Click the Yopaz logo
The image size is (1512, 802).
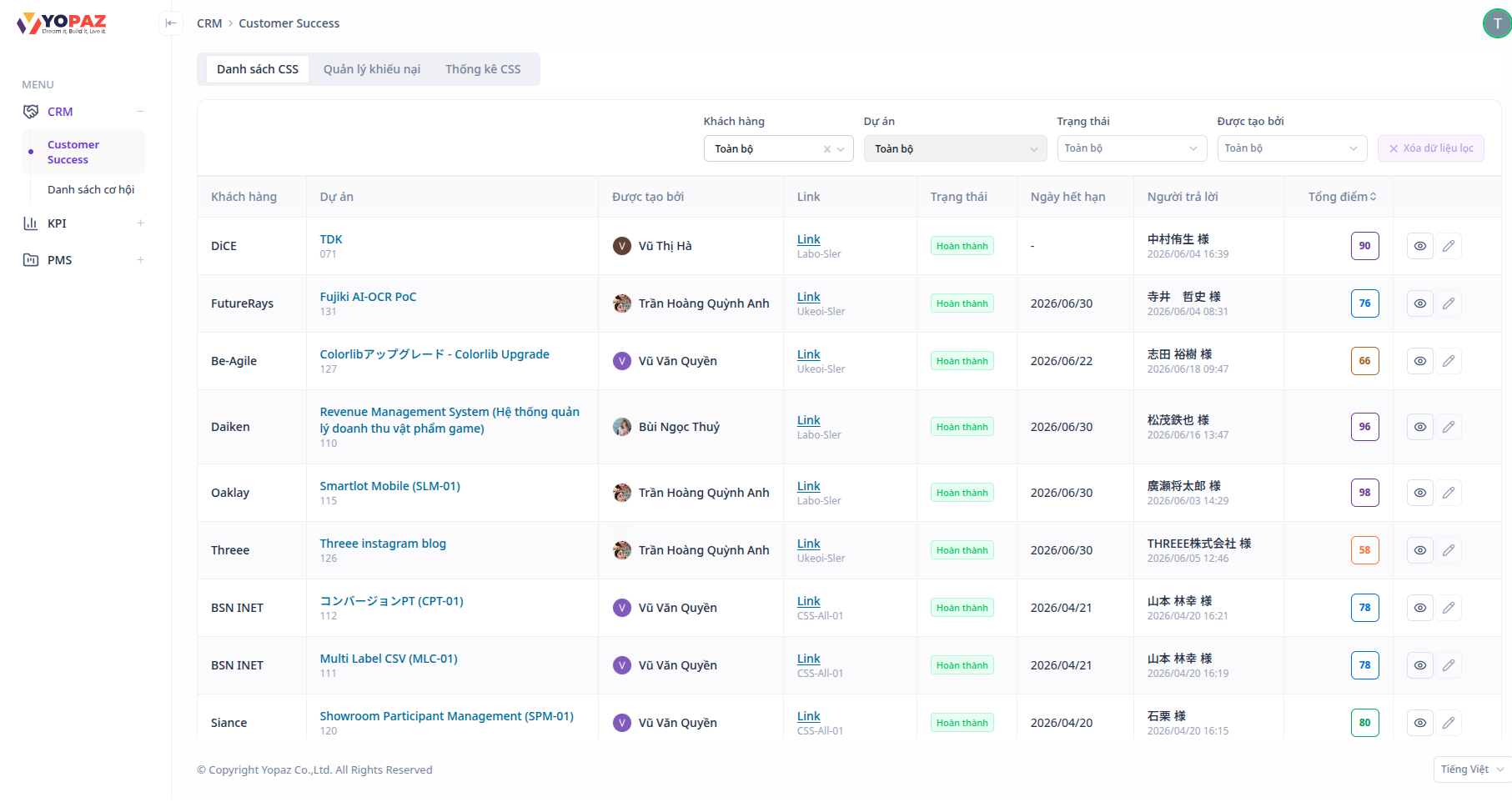[x=62, y=23]
